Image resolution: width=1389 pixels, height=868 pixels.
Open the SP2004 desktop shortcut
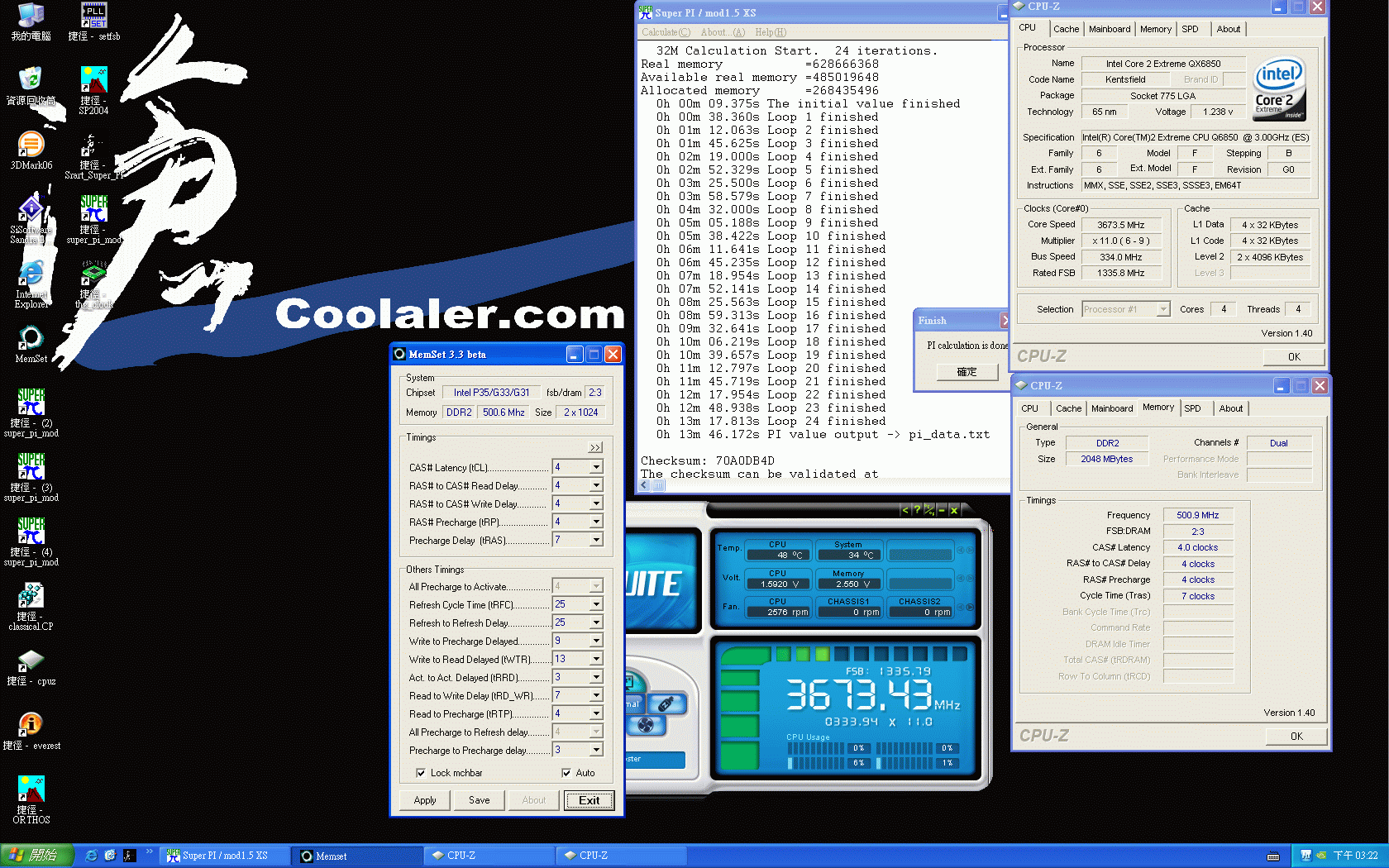tap(93, 90)
